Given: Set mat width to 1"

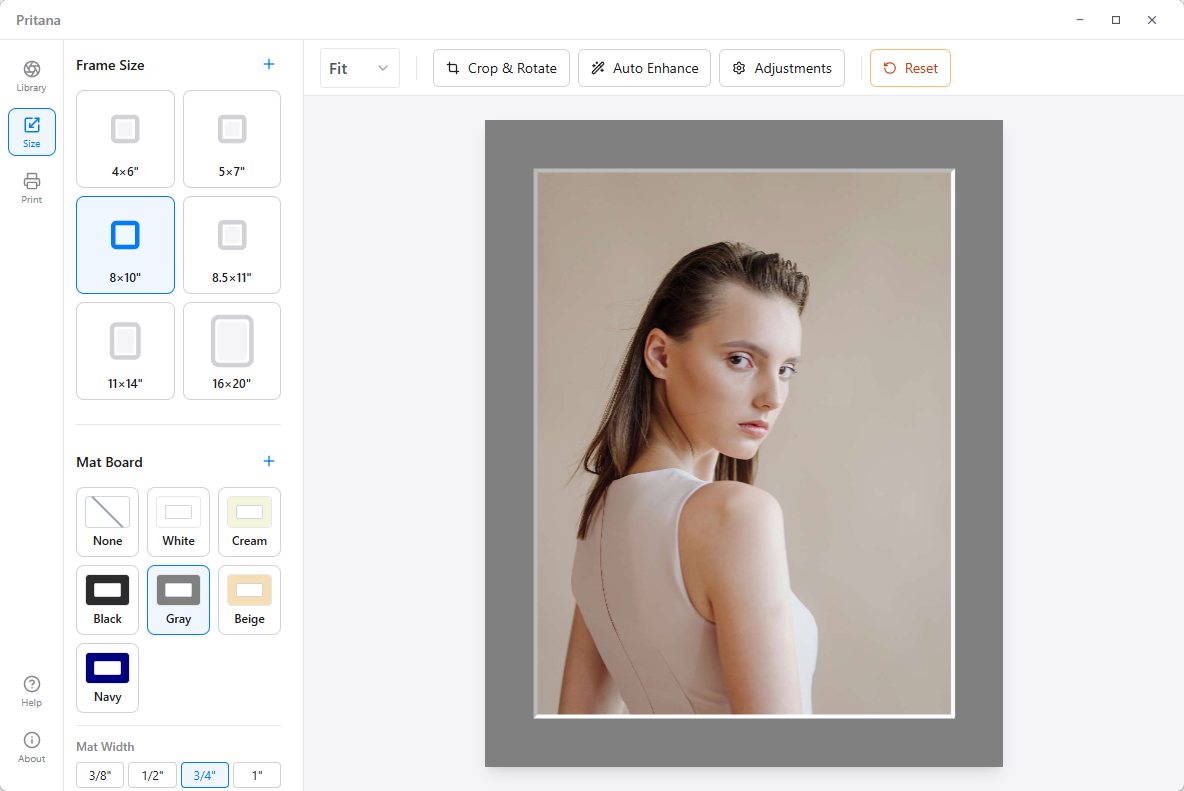Looking at the screenshot, I should pyautogui.click(x=257, y=775).
